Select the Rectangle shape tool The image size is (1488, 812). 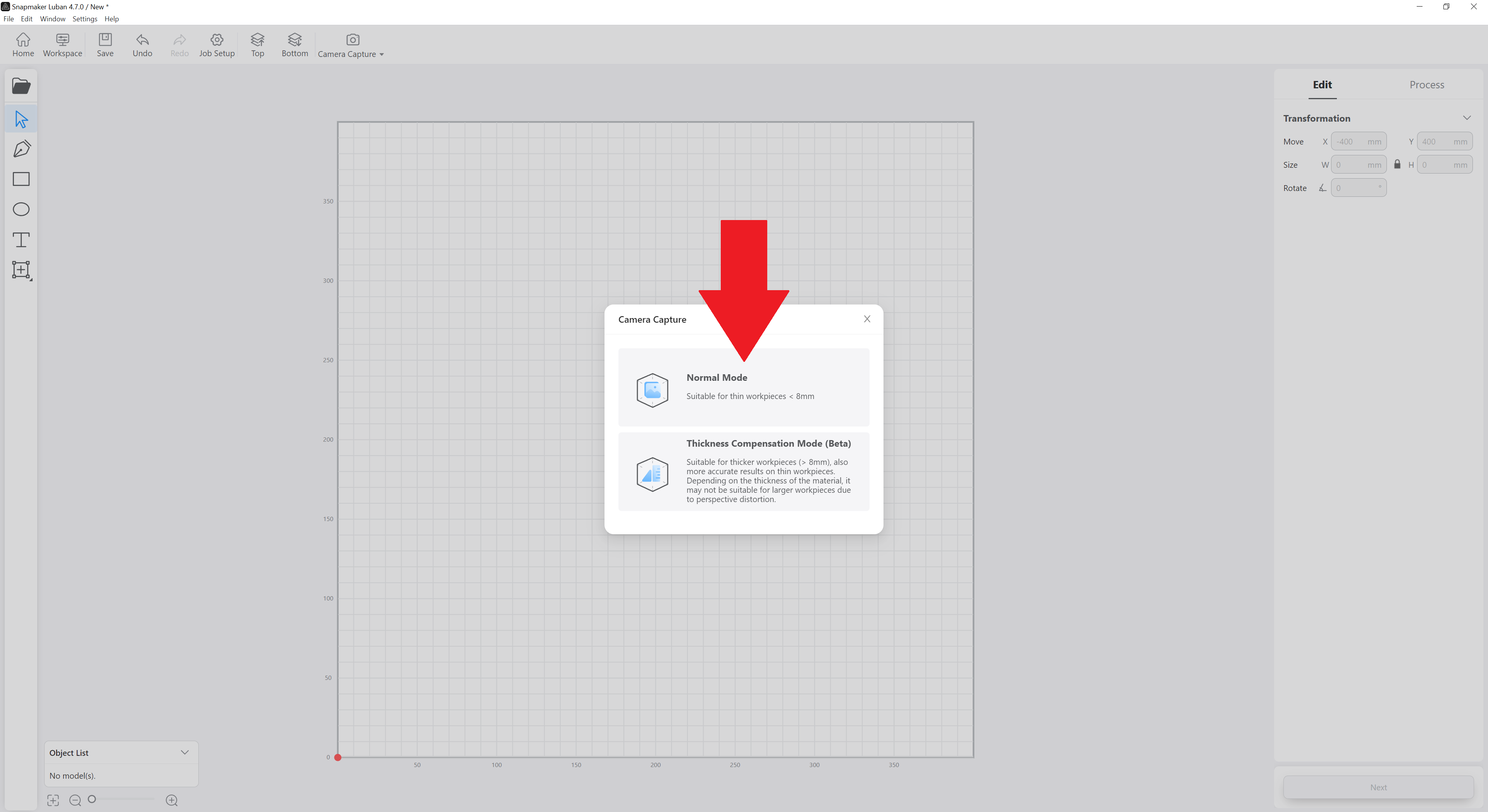pos(21,179)
